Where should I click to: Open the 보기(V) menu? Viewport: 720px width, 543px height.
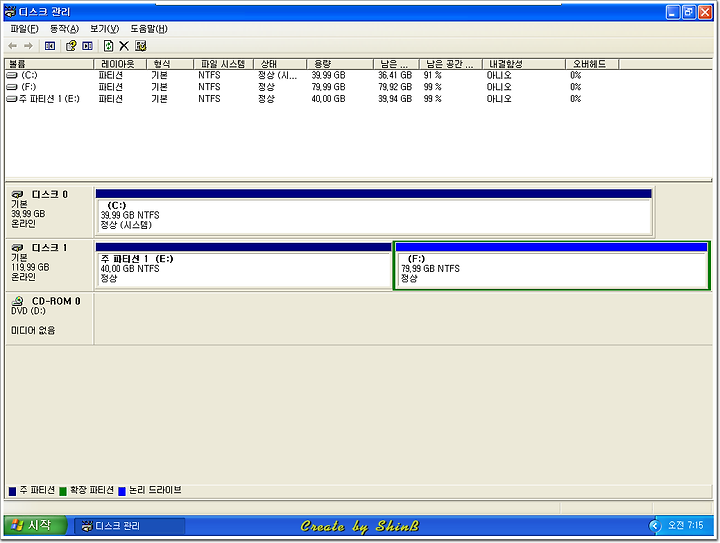click(x=104, y=29)
